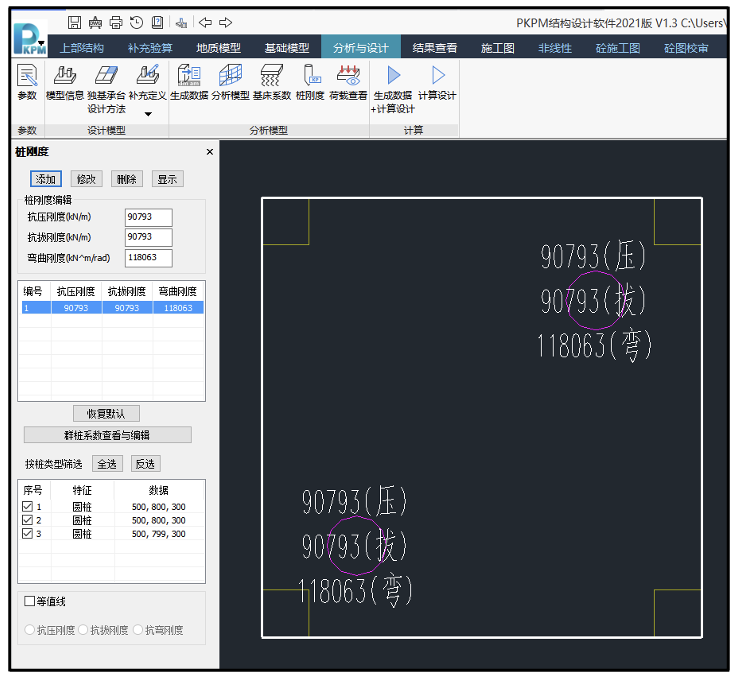Viewport: 742px width, 682px height.
Task: Open the 砼图校审 tab
Action: (x=686, y=48)
